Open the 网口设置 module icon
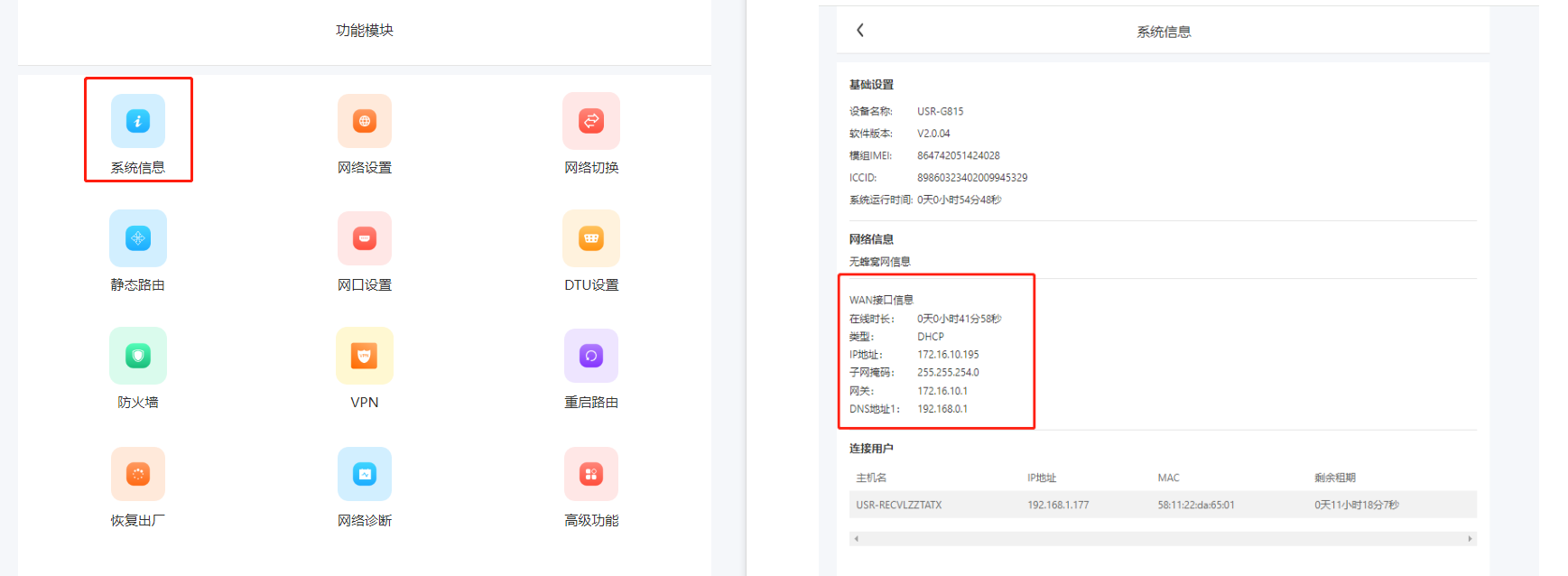 [365, 238]
